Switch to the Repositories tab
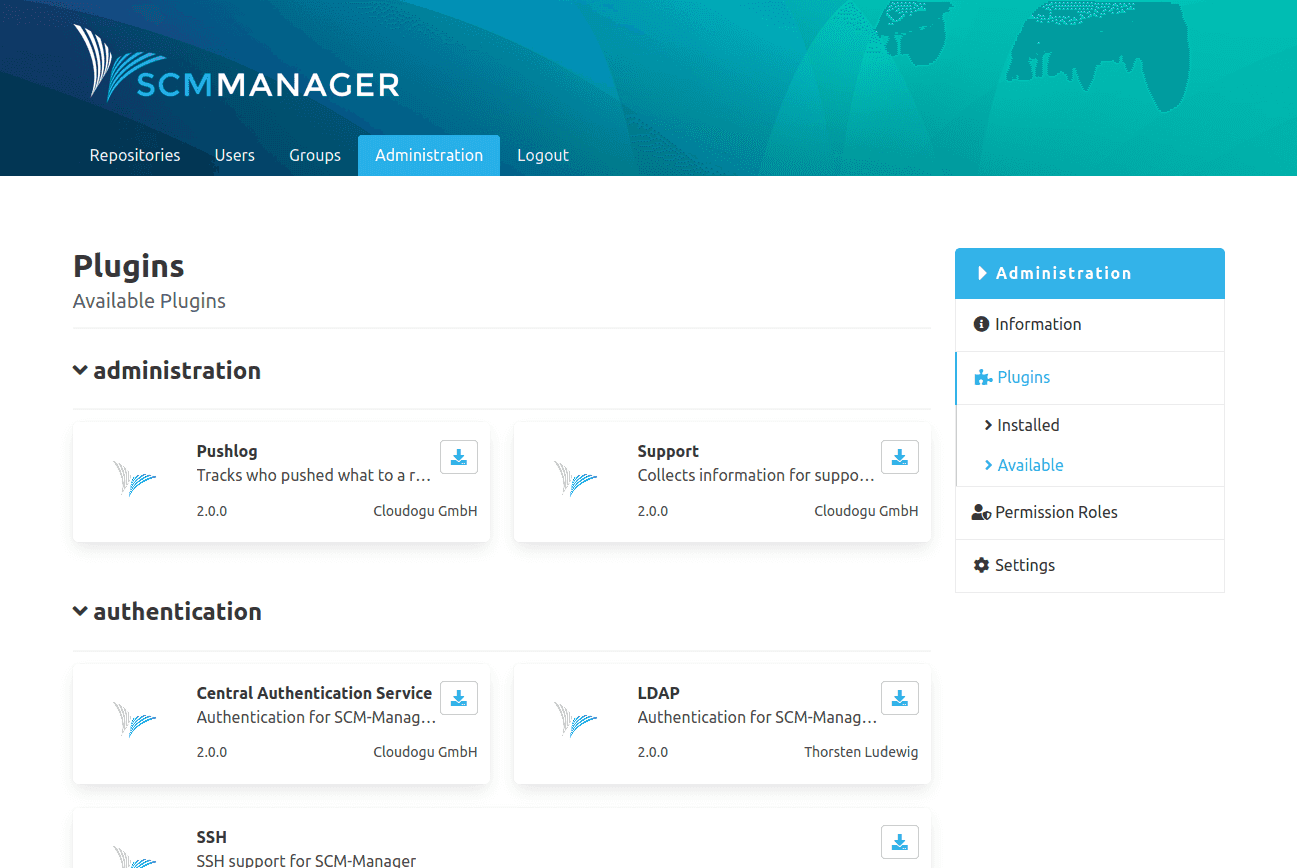This screenshot has width=1297, height=868. click(x=134, y=155)
